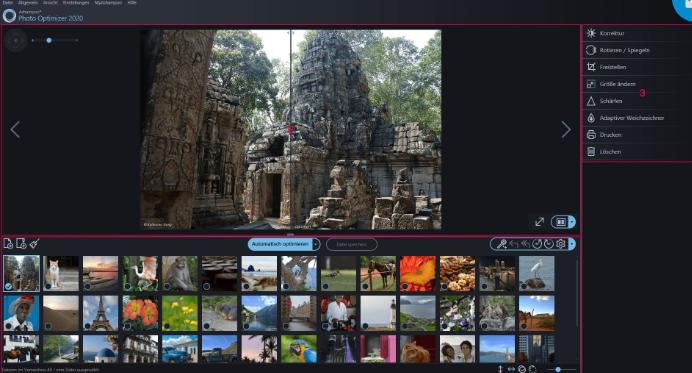Check the yellow flowers photo selection circle

pyautogui.click(x=167, y=326)
